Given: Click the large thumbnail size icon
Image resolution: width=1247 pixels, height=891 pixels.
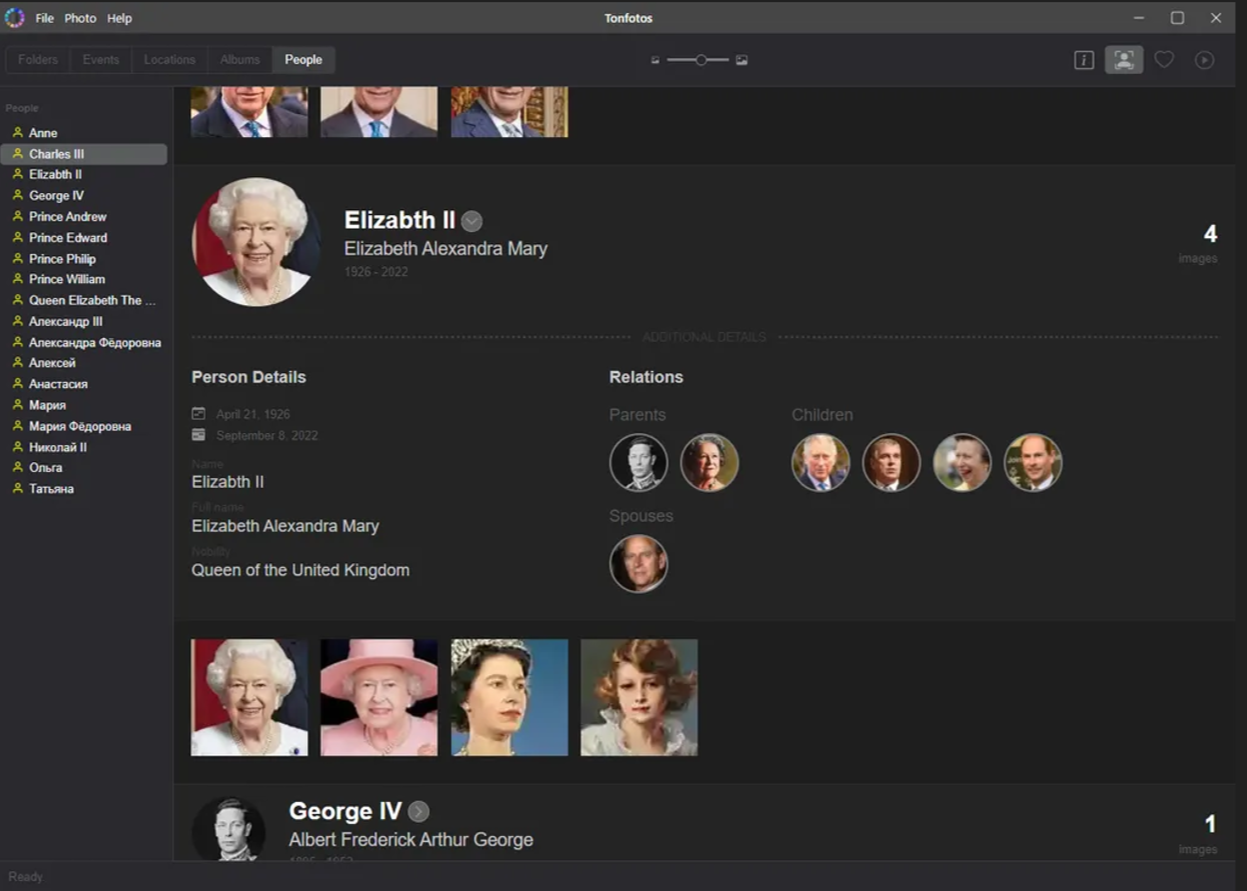Looking at the screenshot, I should click(742, 60).
